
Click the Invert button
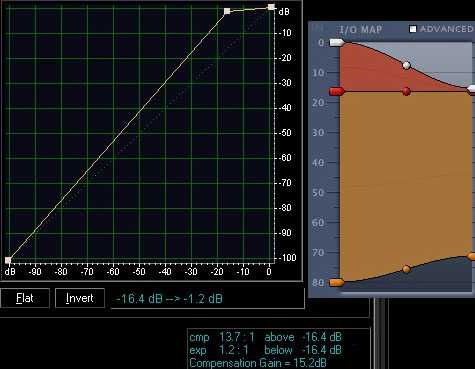click(x=80, y=298)
